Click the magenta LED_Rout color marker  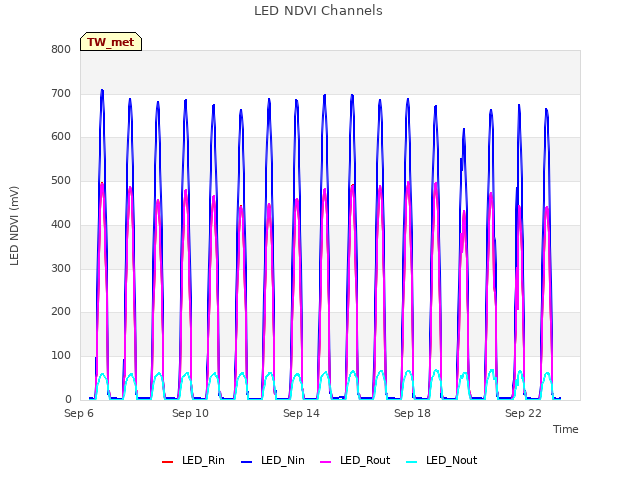(x=326, y=462)
